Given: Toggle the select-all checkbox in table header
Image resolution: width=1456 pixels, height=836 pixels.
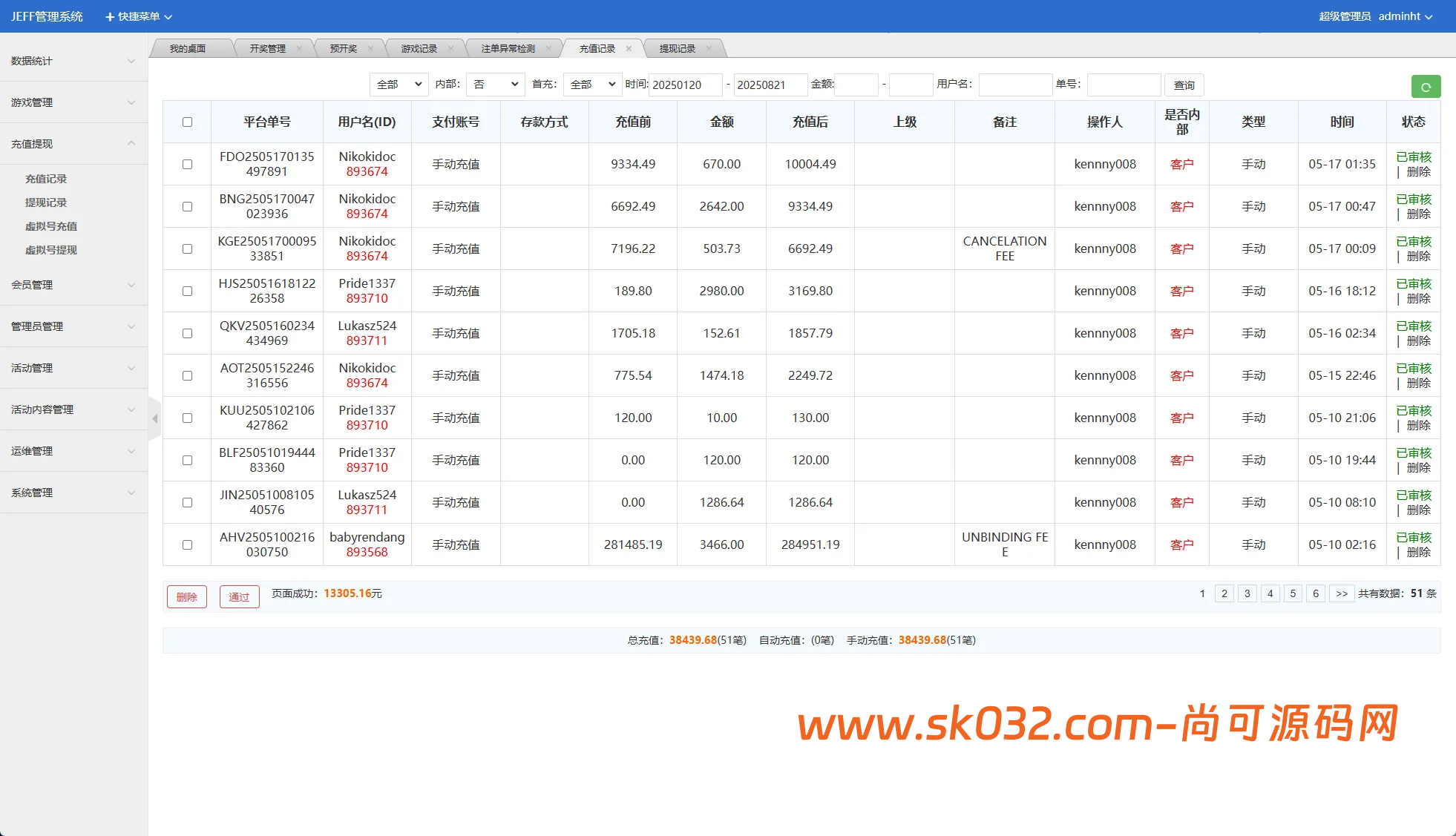Looking at the screenshot, I should (x=187, y=122).
